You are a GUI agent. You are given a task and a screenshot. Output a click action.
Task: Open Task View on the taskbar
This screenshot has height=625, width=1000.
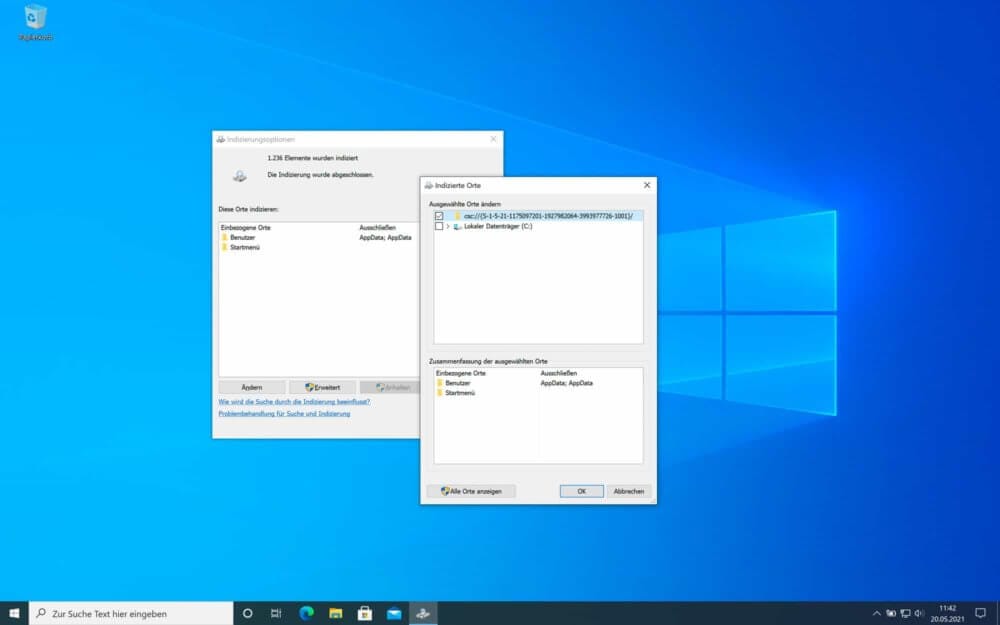point(276,614)
